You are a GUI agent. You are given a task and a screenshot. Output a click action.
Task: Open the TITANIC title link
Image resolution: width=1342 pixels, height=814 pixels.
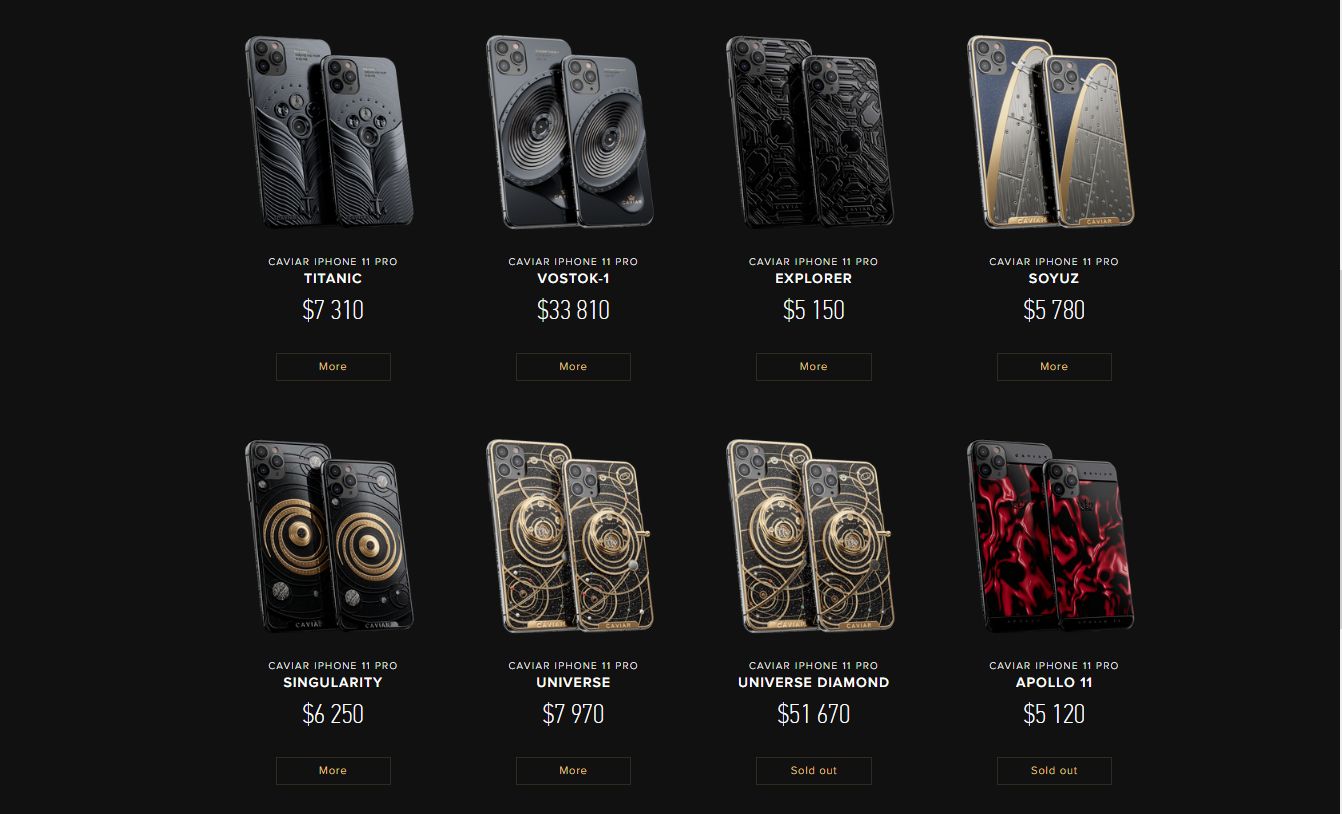pyautogui.click(x=333, y=278)
